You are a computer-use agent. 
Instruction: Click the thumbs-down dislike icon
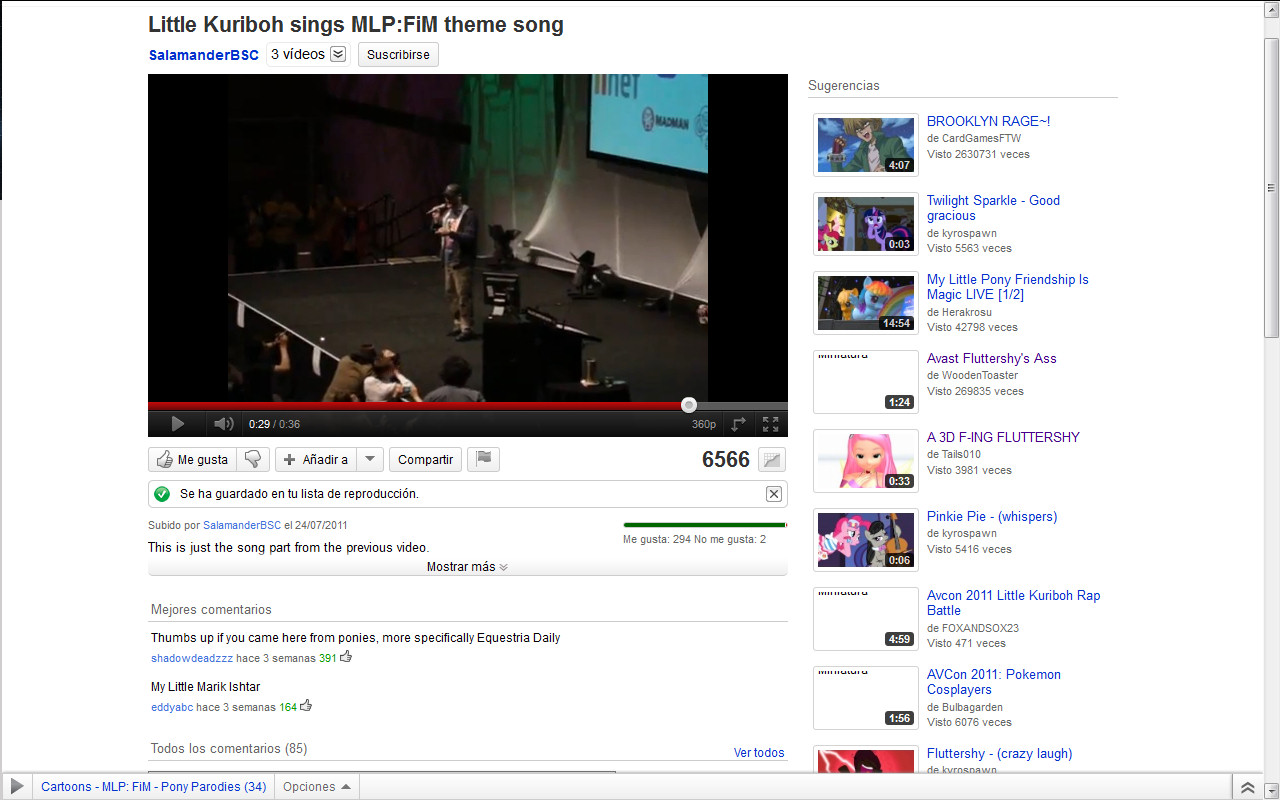253,460
